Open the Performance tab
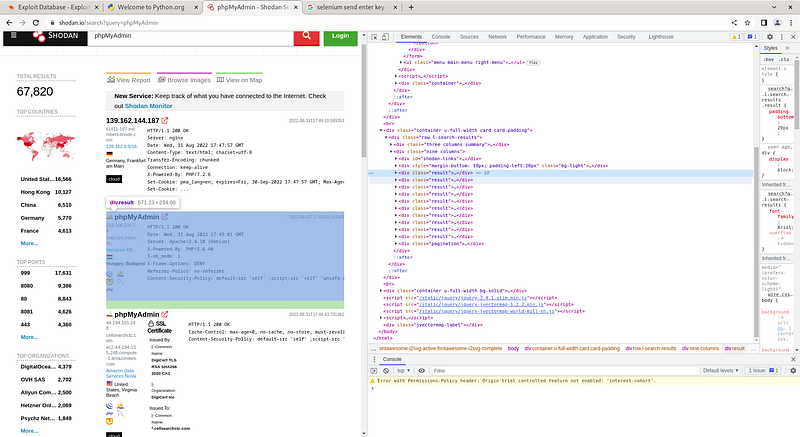This screenshot has height=437, width=800. [531, 37]
